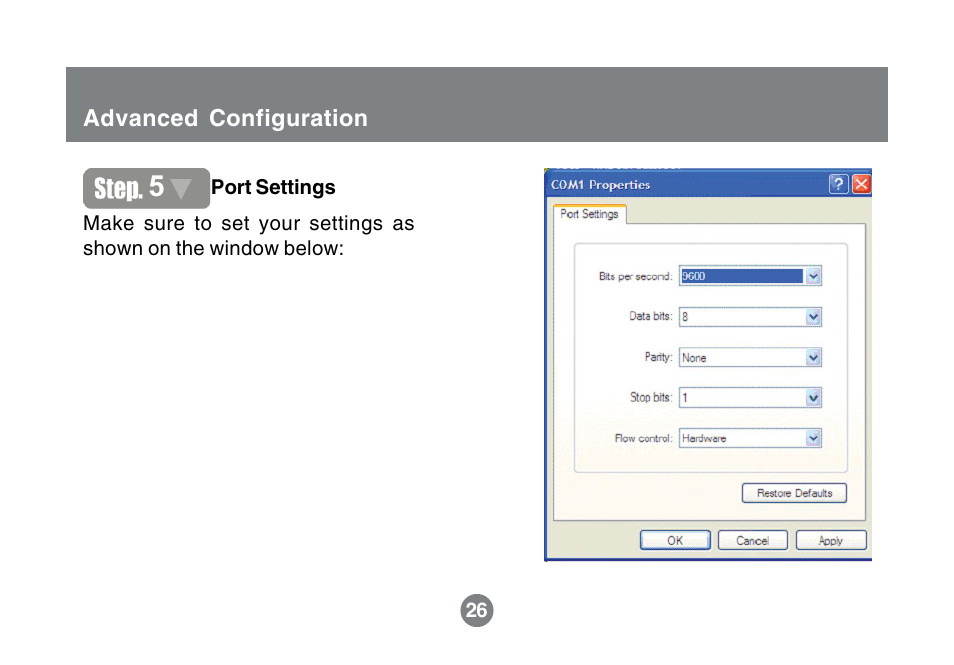Screen dimensions: 954x665
Task: Click the COM1 Properties title text
Action: tap(601, 185)
